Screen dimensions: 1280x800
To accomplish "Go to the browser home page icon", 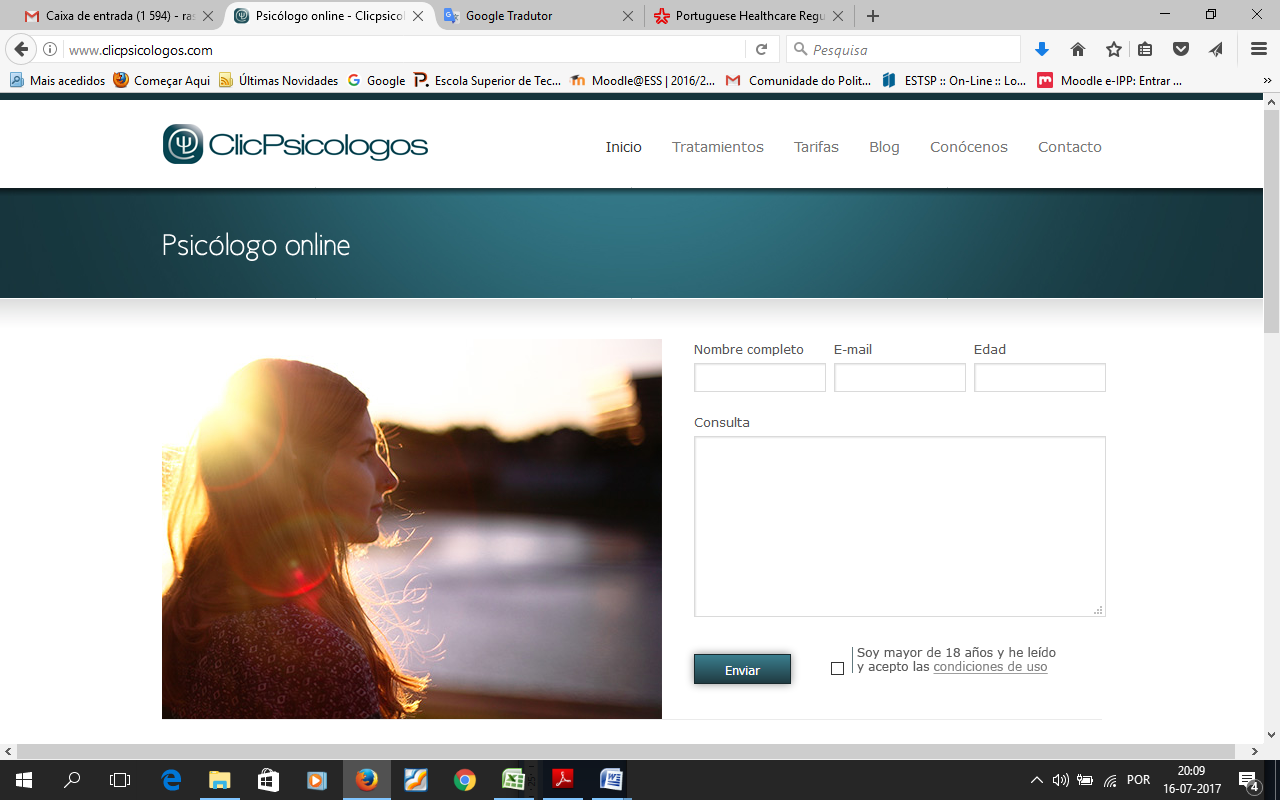I will [1078, 50].
